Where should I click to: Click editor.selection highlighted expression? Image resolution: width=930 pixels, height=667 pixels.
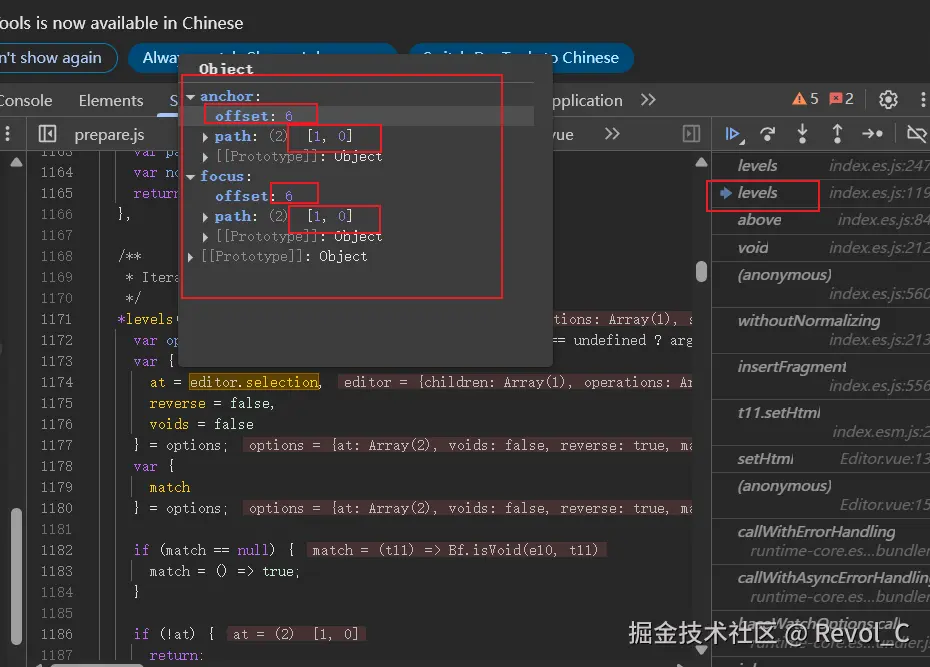coord(254,382)
